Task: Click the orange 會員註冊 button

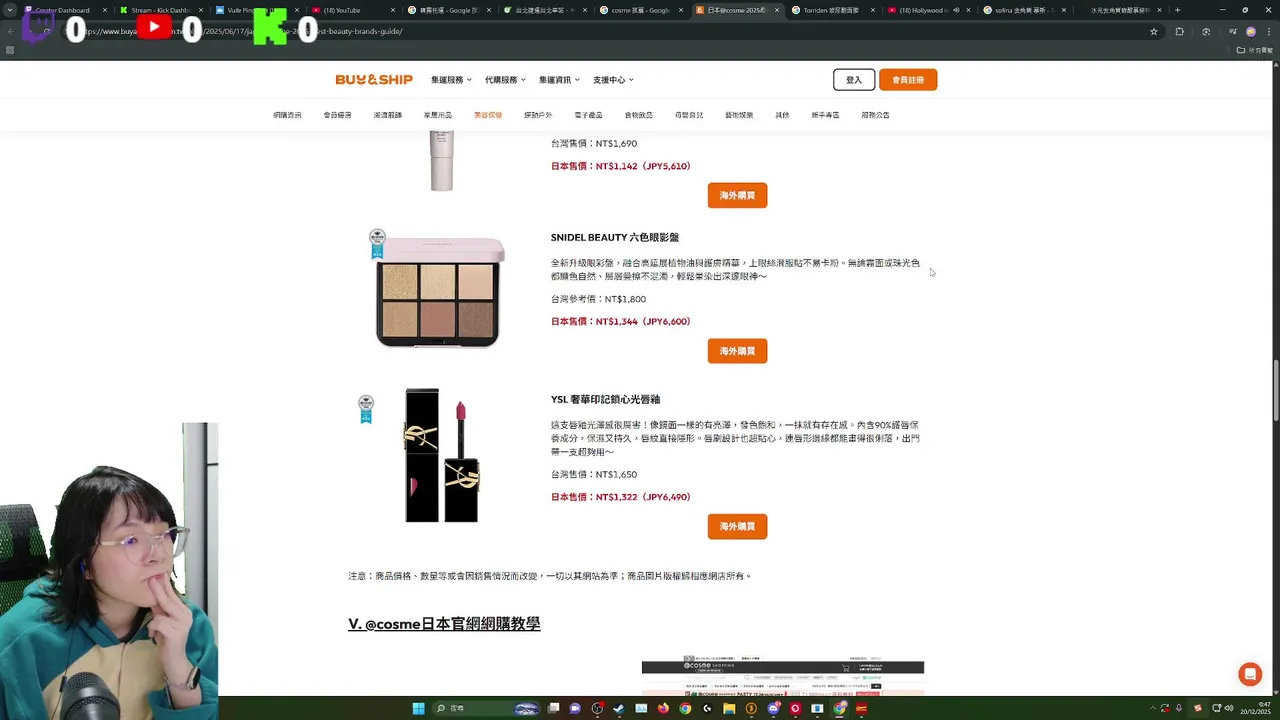Action: (x=908, y=80)
